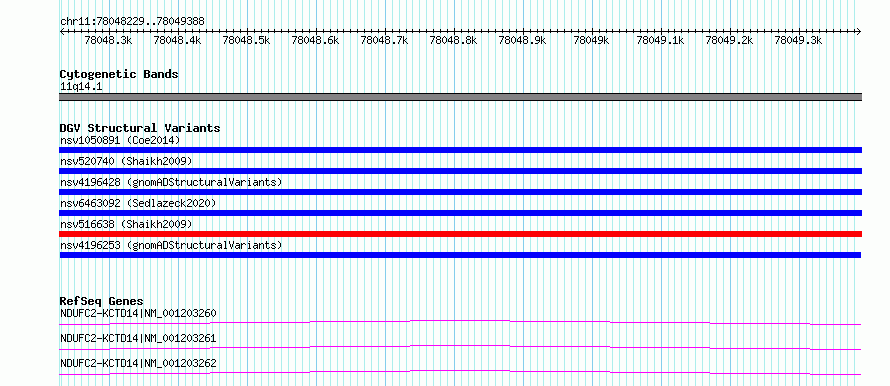This screenshot has height=386, width=890.
Task: Click ruler tick label 78048.3k
Action: click(108, 40)
